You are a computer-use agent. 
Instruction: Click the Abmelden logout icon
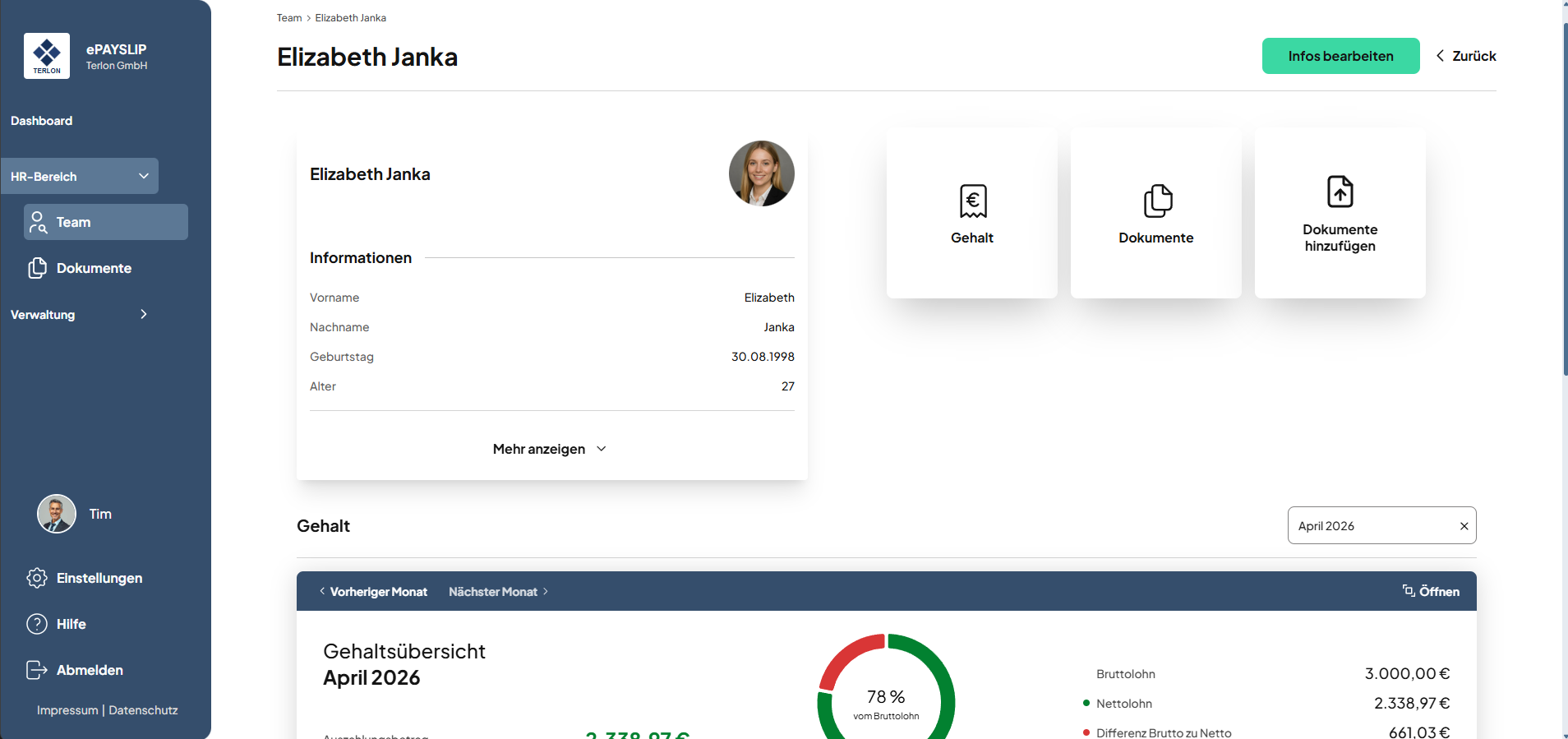[37, 670]
